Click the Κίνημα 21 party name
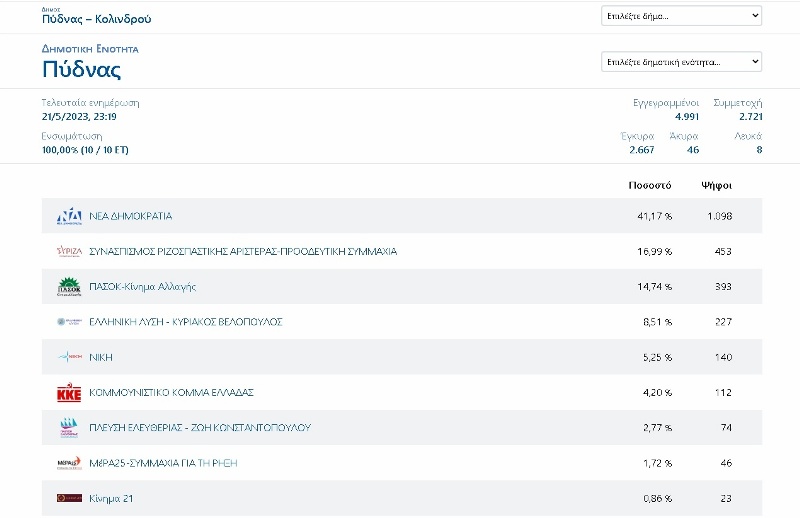800x518 pixels. [x=111, y=499]
